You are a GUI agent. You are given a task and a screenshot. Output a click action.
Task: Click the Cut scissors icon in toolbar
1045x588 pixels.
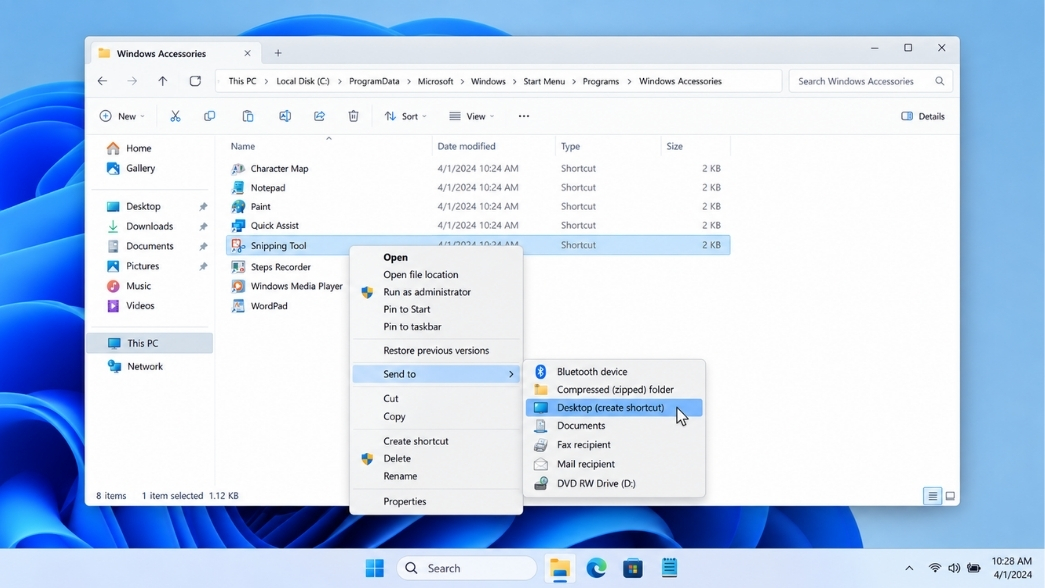coord(175,116)
